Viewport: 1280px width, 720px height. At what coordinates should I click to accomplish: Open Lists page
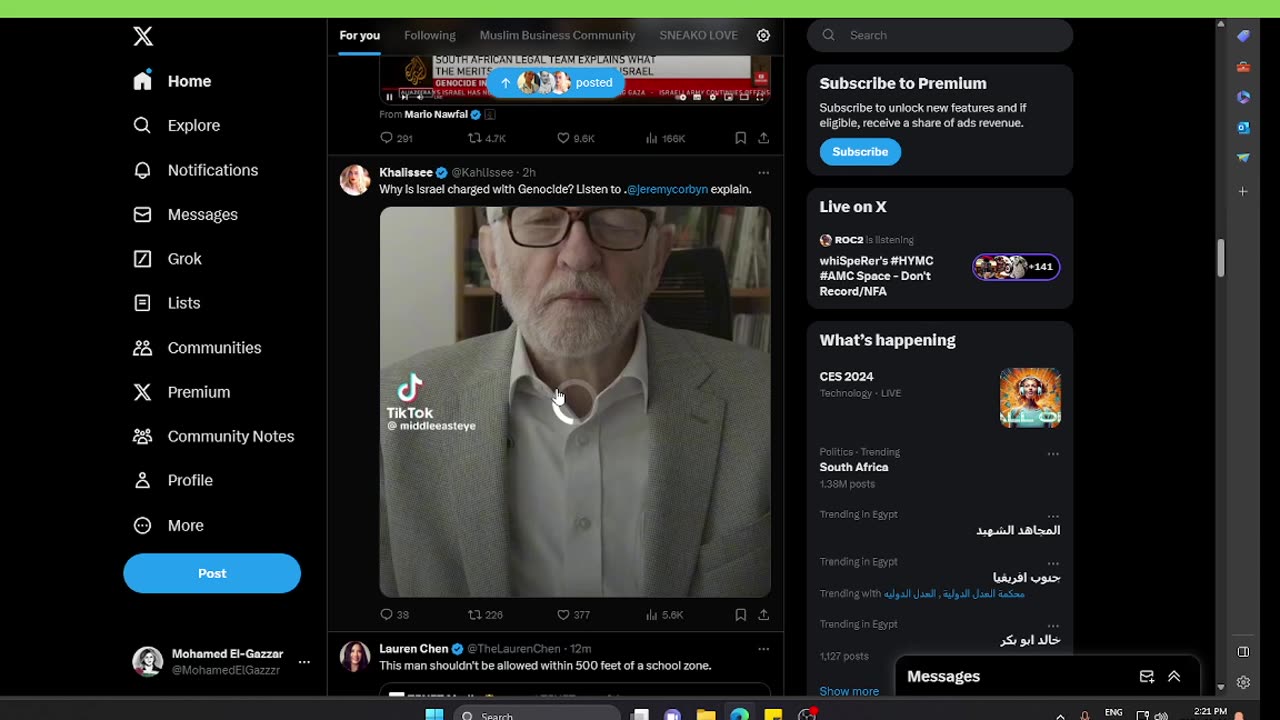pos(166,303)
